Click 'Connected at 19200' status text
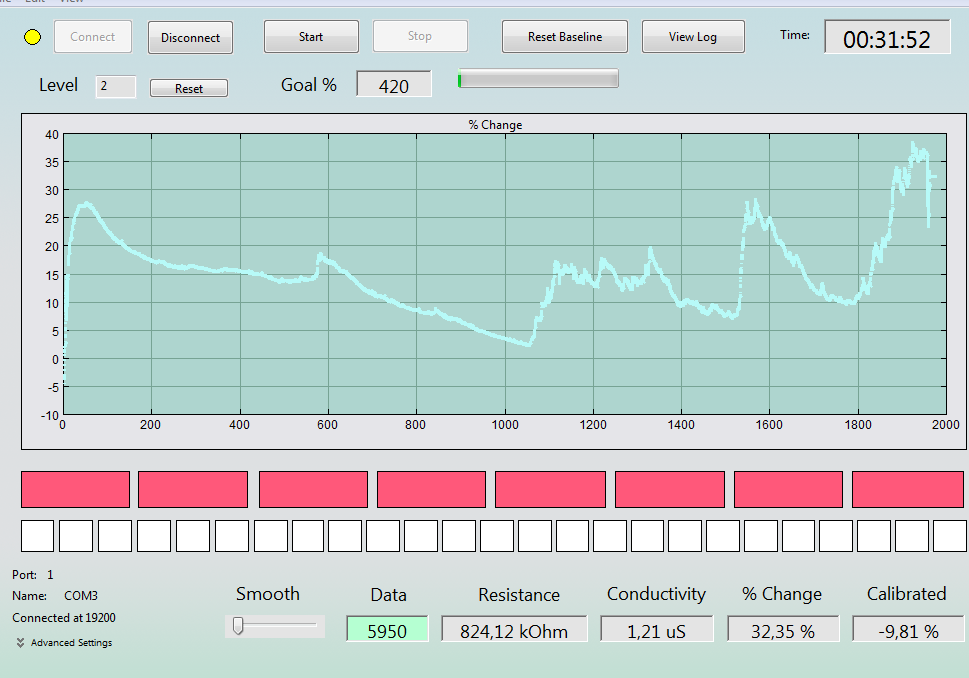969x678 pixels. pos(64,618)
